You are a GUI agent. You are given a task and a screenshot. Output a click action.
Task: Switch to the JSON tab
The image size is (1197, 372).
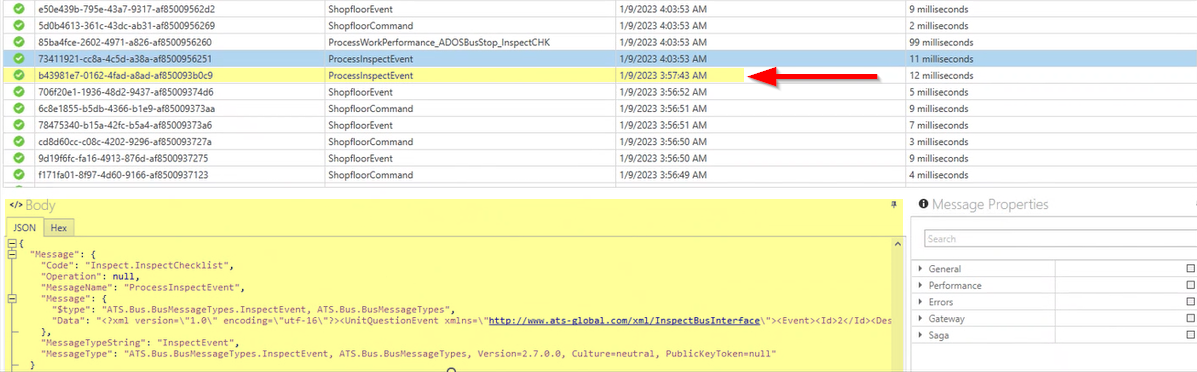pos(24,228)
